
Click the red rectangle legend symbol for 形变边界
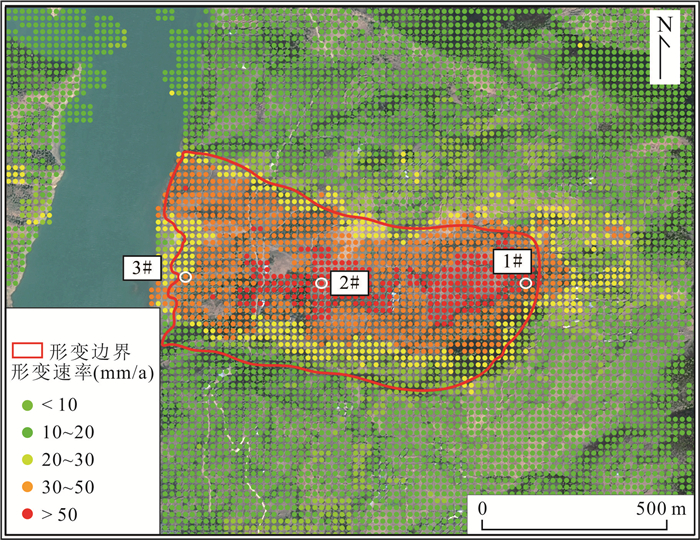coord(27,350)
